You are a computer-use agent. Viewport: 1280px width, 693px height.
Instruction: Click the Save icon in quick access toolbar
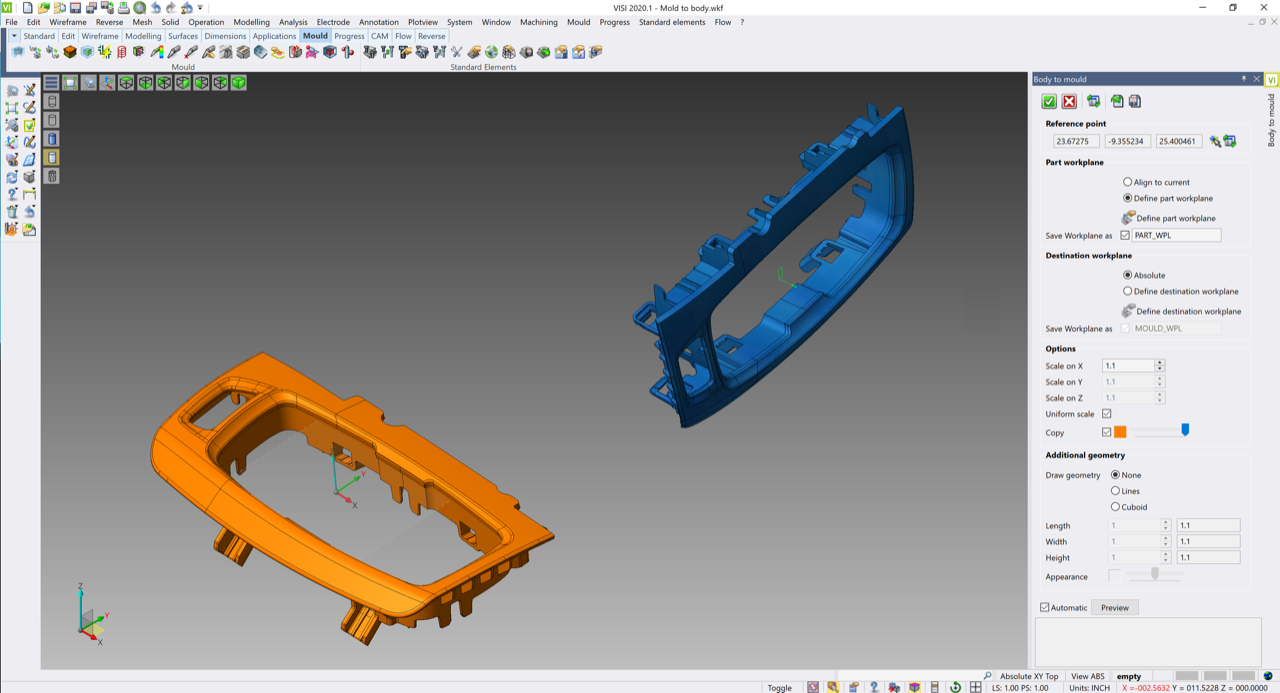coord(76,8)
